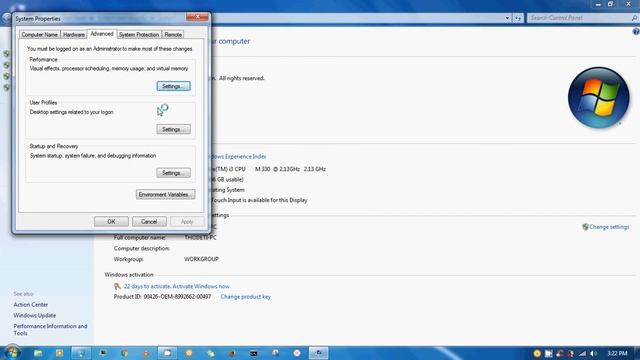Open Action Center under See also
This screenshot has width=640, height=360.
(31, 304)
